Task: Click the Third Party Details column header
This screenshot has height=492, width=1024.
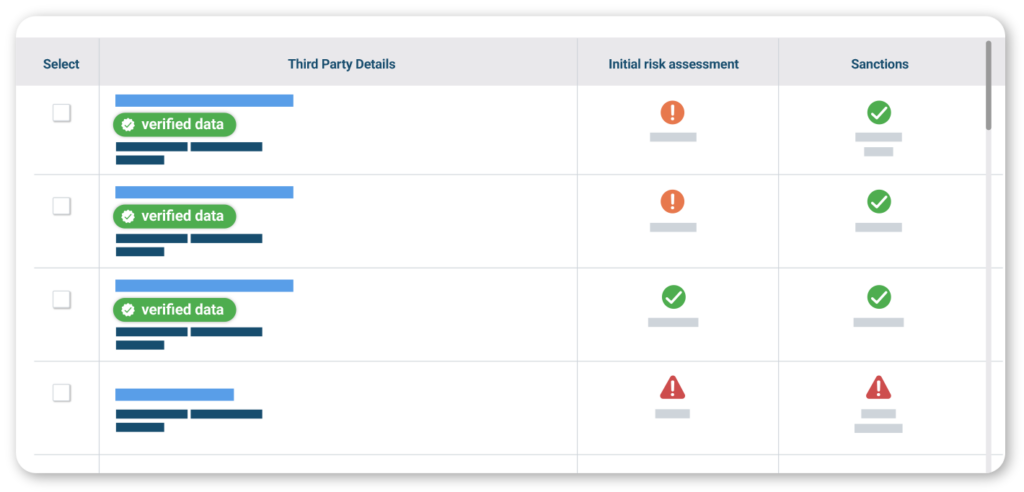Action: coord(341,64)
